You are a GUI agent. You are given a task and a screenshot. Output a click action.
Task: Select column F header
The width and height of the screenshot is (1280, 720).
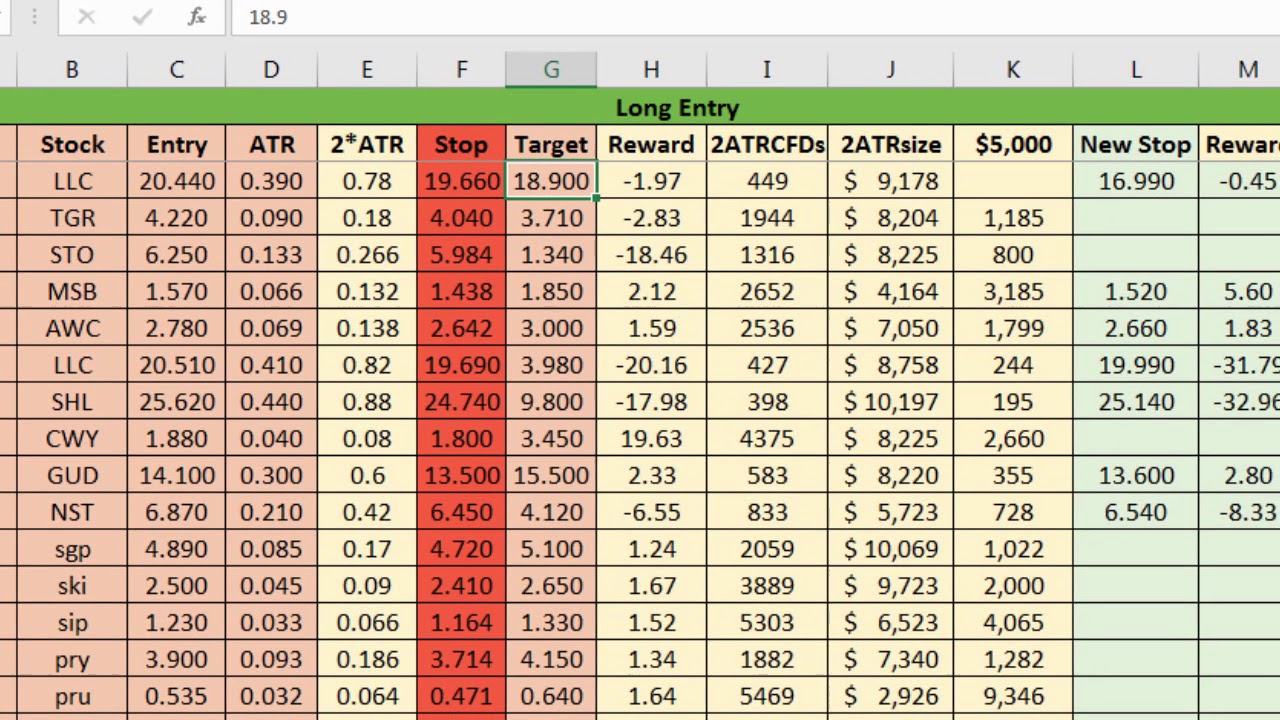(x=461, y=70)
